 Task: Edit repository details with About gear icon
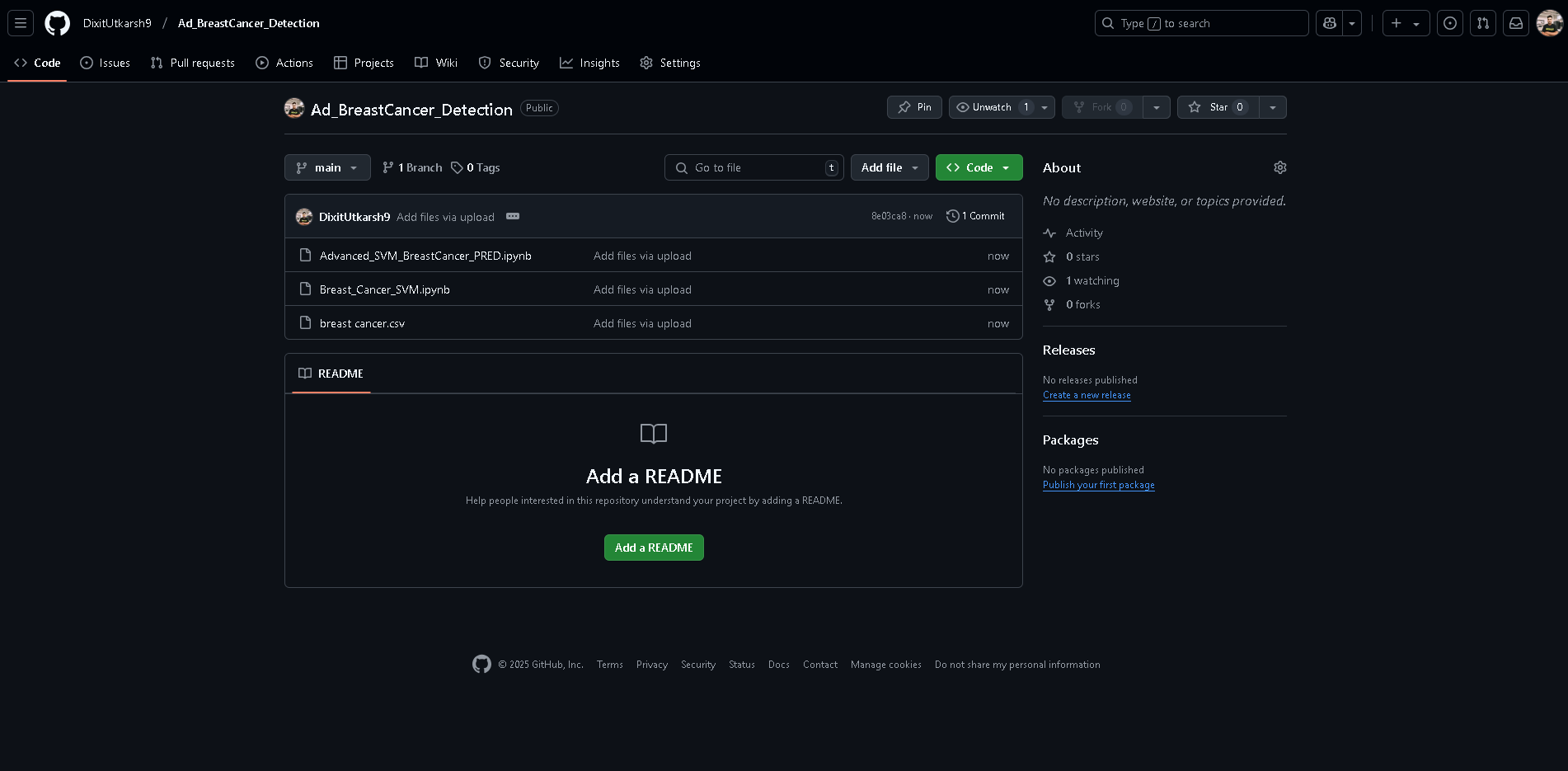tap(1280, 167)
